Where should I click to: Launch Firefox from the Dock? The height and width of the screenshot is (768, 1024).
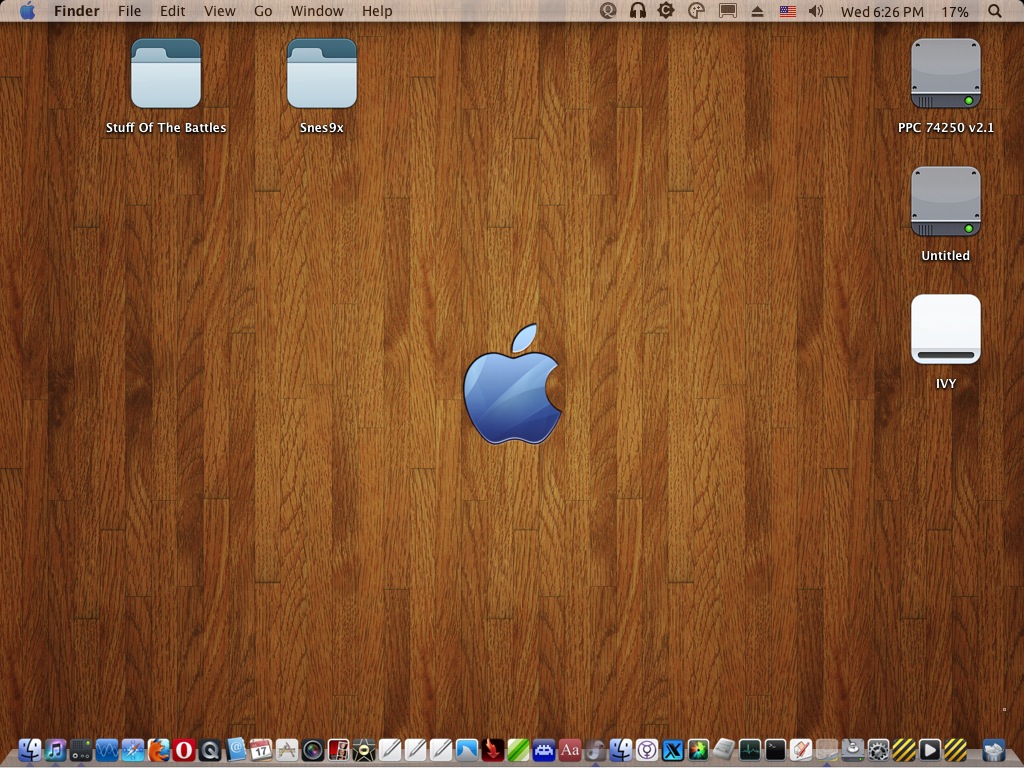[x=159, y=750]
